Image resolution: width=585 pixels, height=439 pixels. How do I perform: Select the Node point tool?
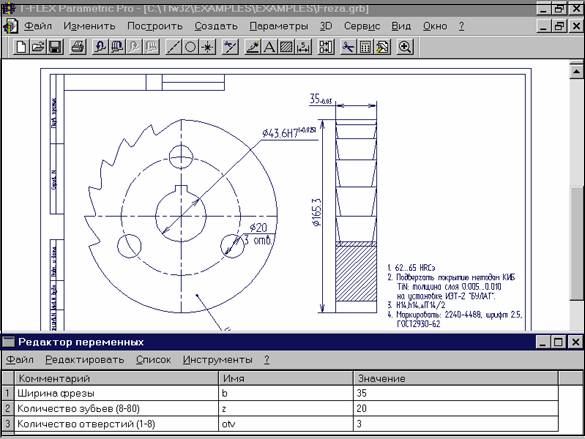point(207,47)
